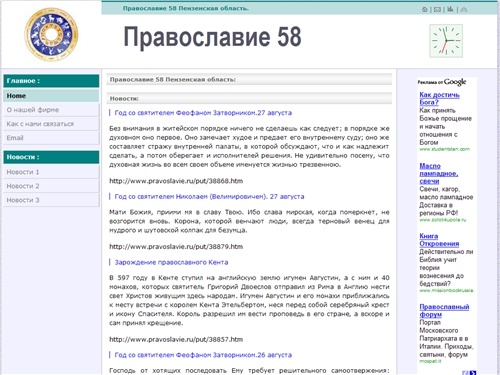Viewport: 500px width, 375px height.
Task: Click the 'Главное :' sidebar header
Action: point(51,81)
